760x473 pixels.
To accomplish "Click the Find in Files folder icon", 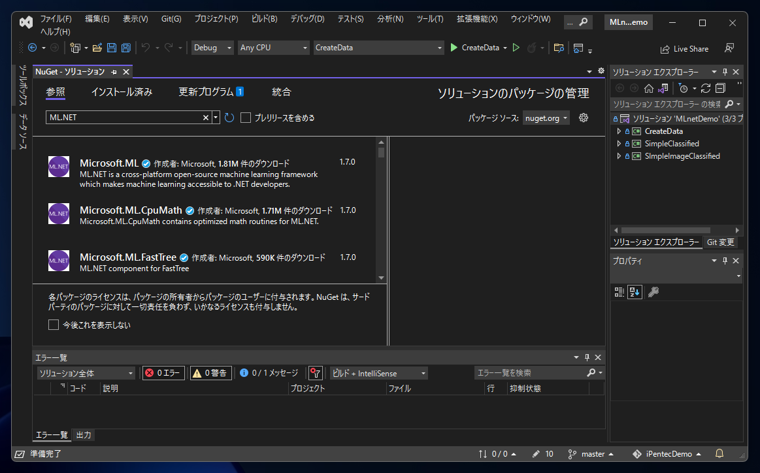I will pyautogui.click(x=558, y=47).
